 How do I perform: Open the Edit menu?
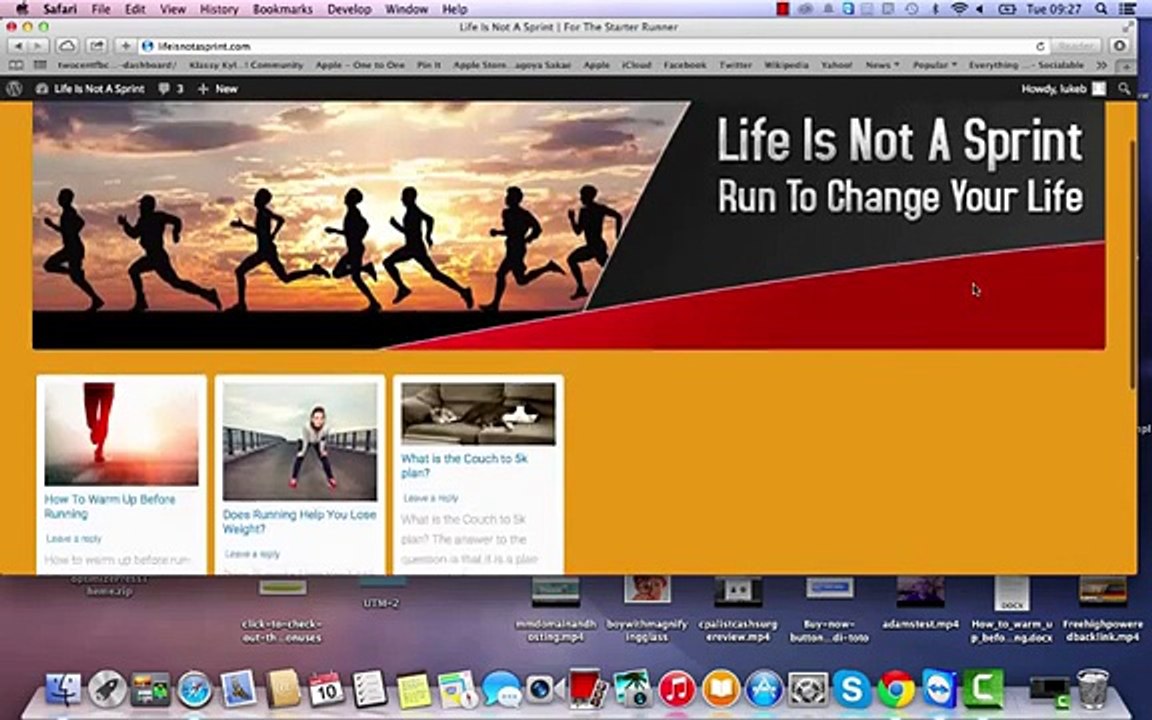point(134,9)
